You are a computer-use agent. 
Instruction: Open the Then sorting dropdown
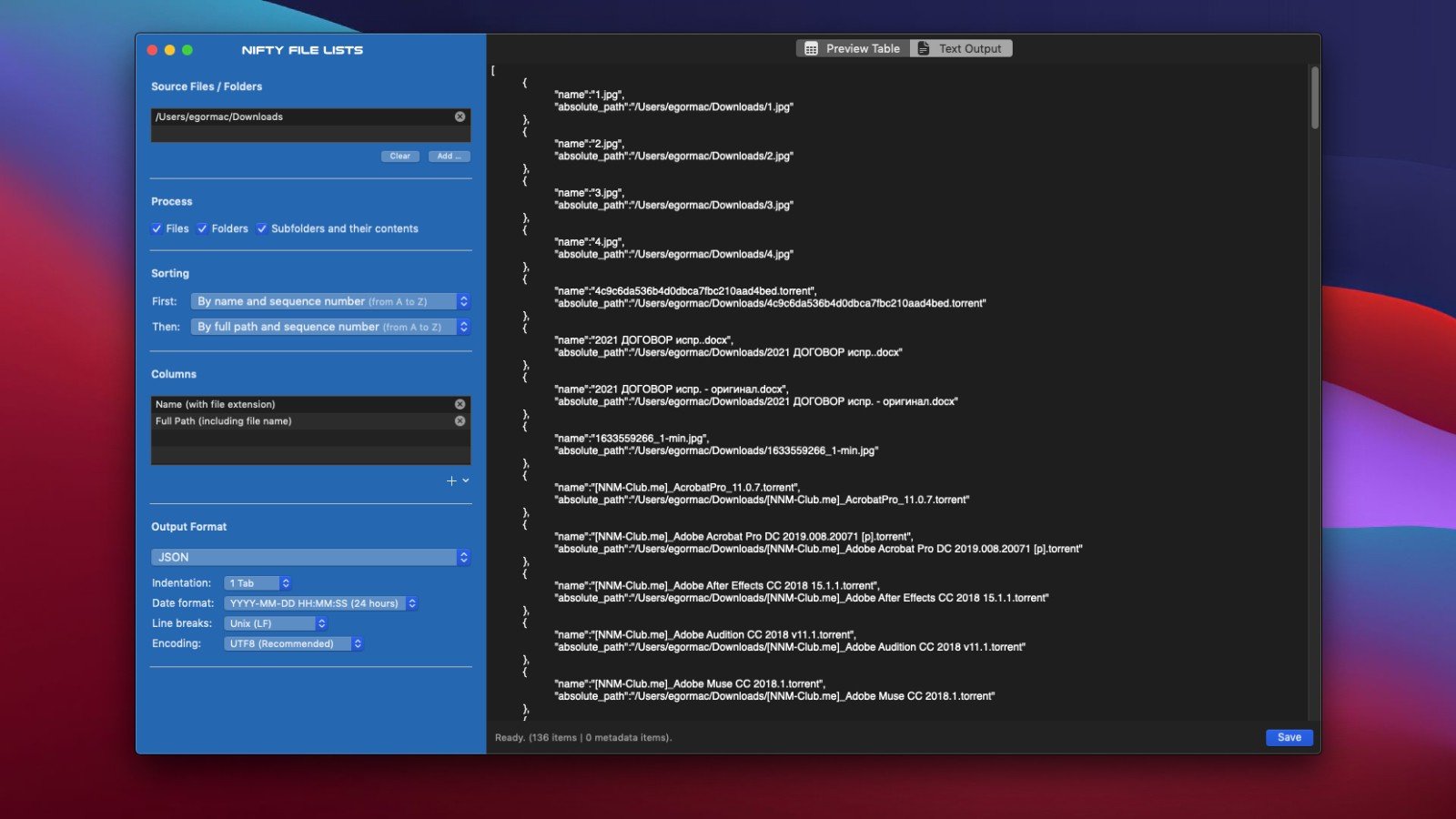(x=330, y=327)
